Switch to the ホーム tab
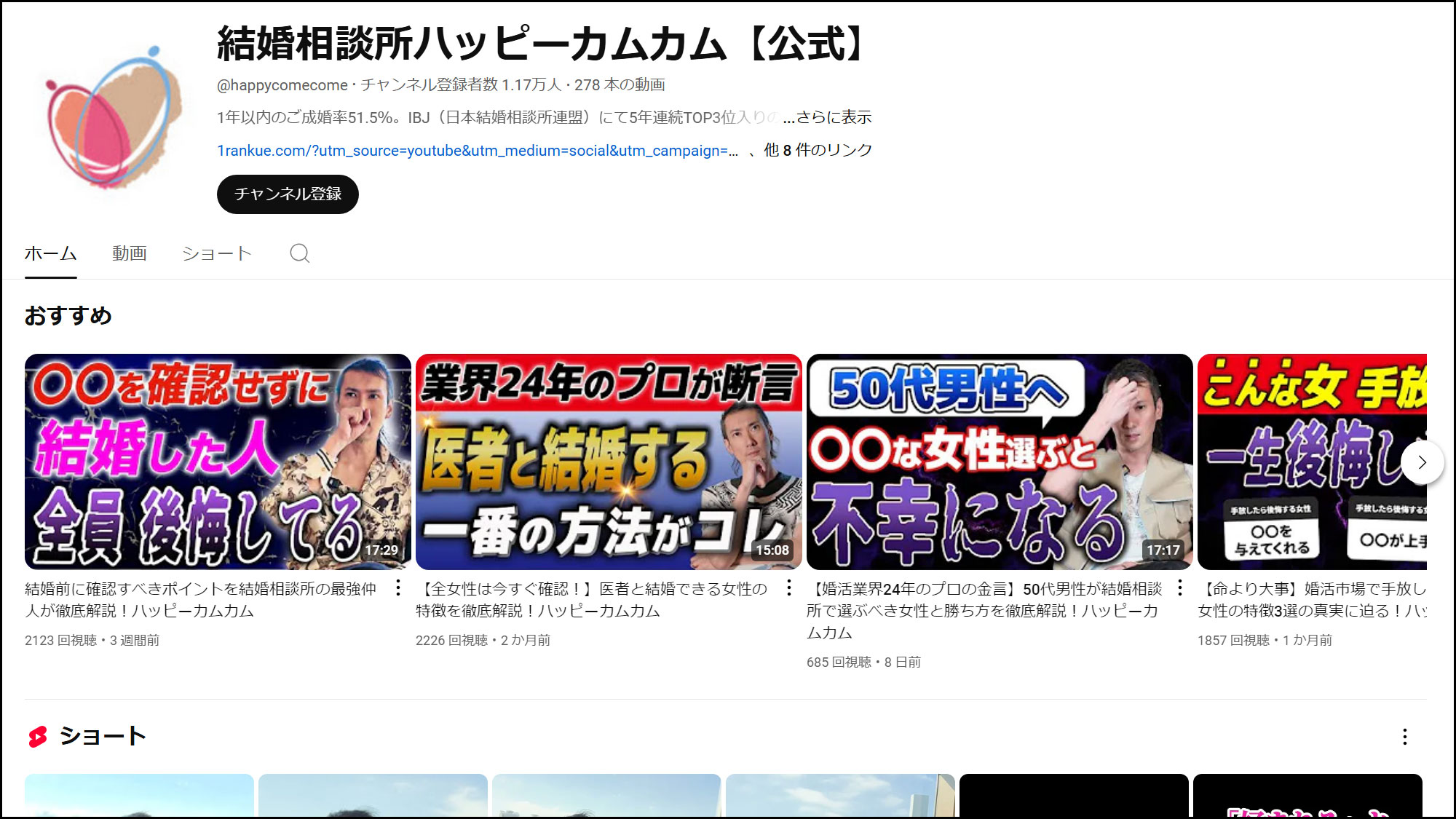1456x819 pixels. pyautogui.click(x=50, y=253)
